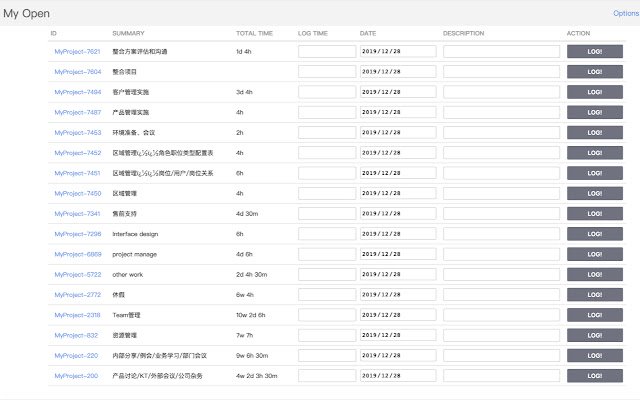
Task: Click the 'My Open' heading
Action: pyautogui.click(x=26, y=13)
